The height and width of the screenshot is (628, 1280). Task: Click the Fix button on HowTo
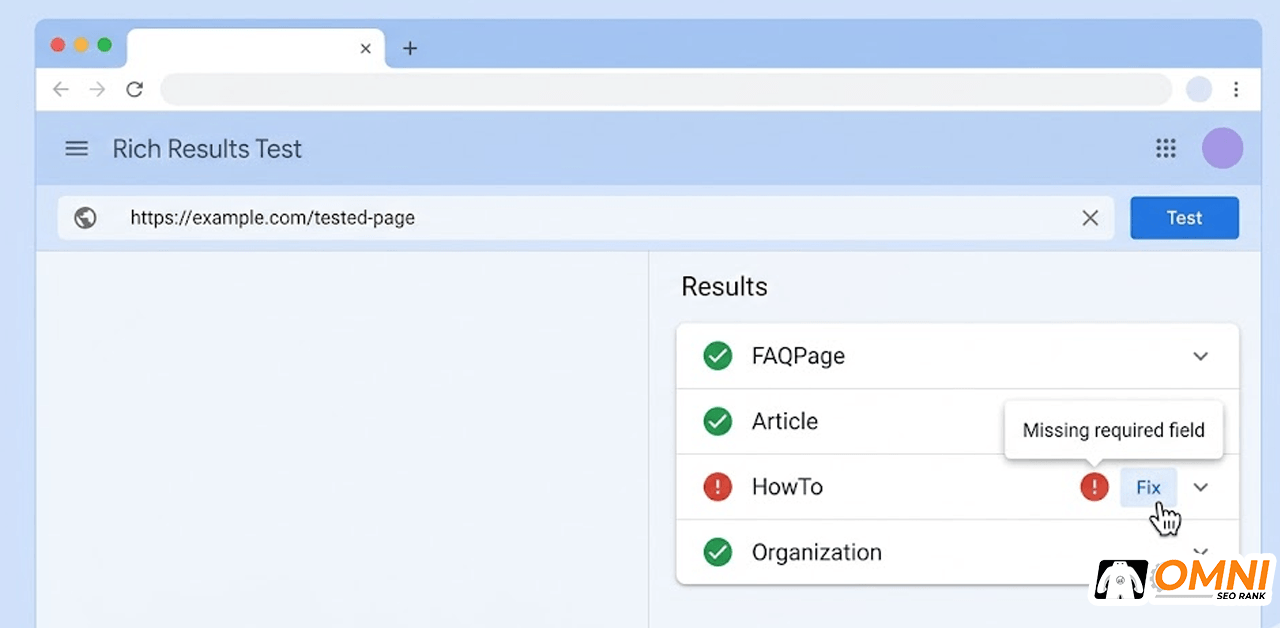[x=1148, y=487]
